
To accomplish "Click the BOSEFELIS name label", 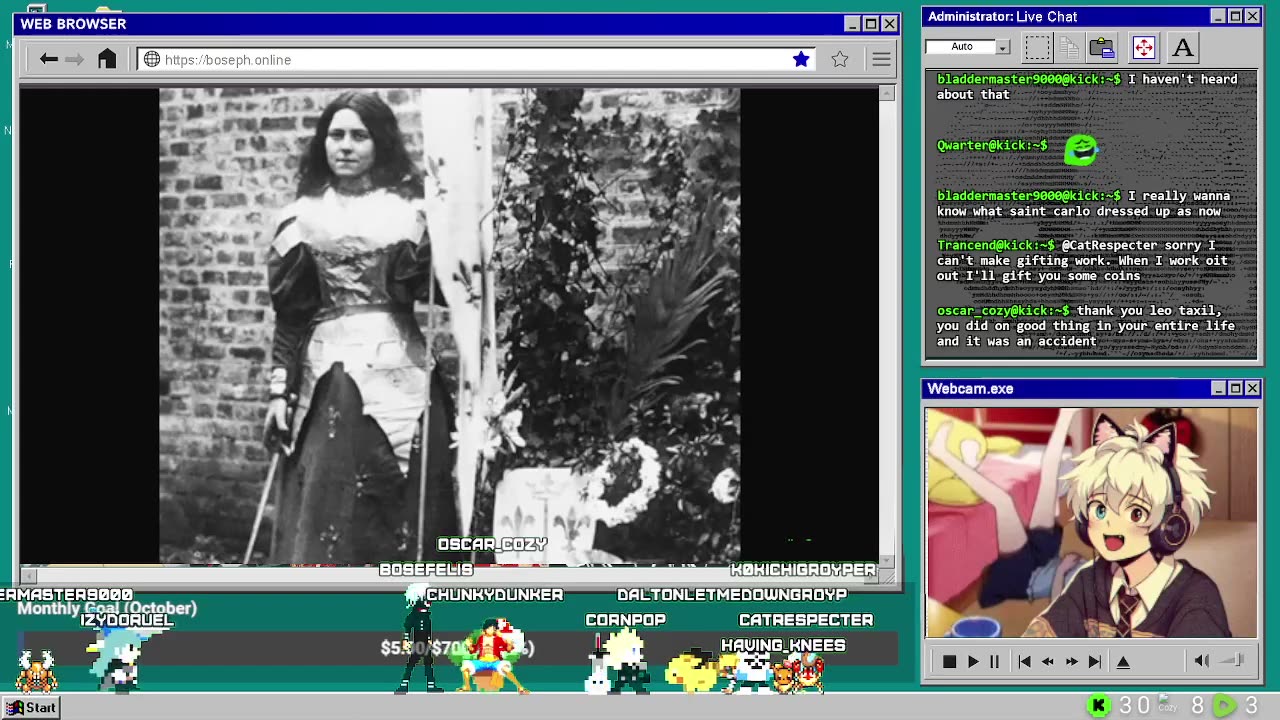I will click(x=426, y=570).
